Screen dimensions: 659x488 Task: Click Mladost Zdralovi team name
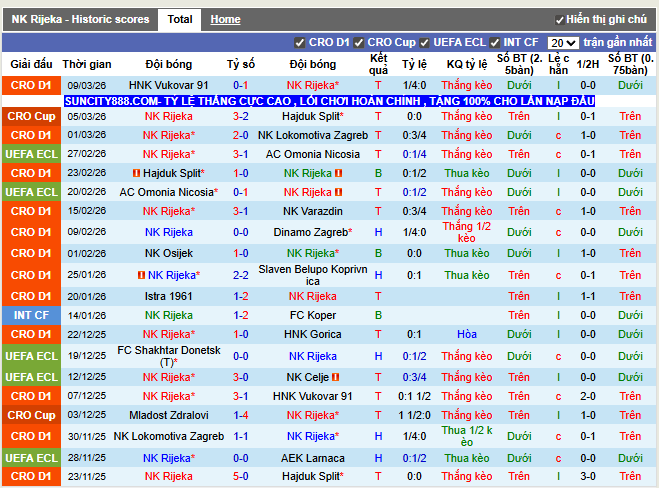click(169, 415)
